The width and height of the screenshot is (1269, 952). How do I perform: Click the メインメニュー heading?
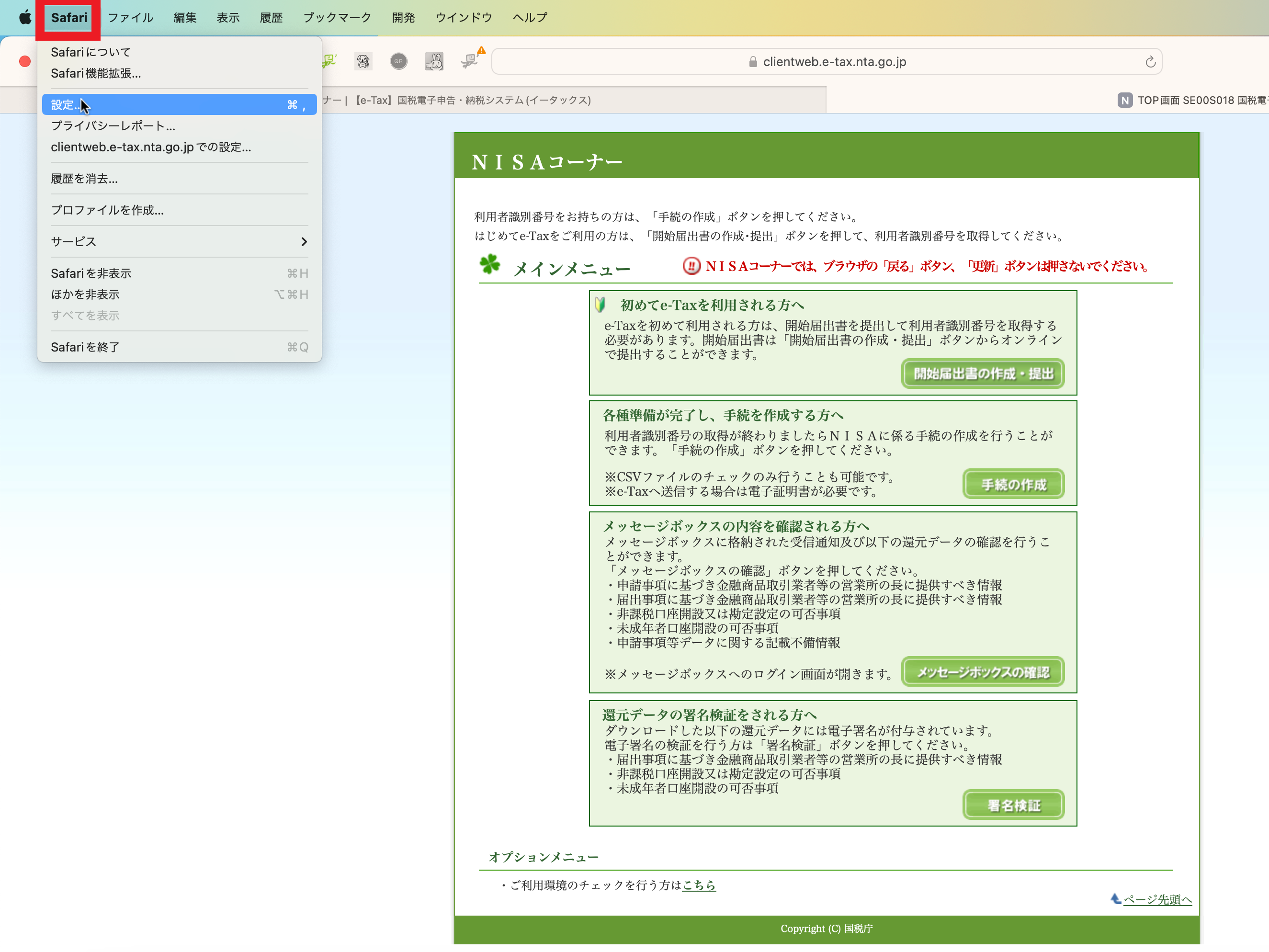coord(571,268)
